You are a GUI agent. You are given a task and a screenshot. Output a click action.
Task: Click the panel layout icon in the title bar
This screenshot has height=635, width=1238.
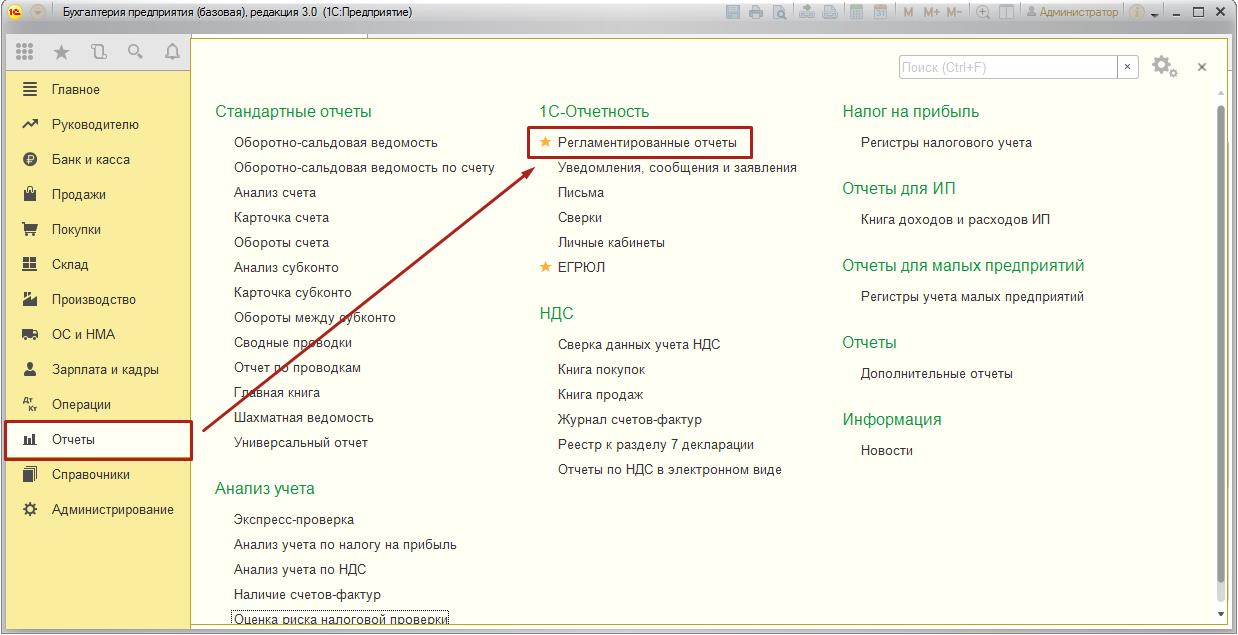coord(1006,12)
